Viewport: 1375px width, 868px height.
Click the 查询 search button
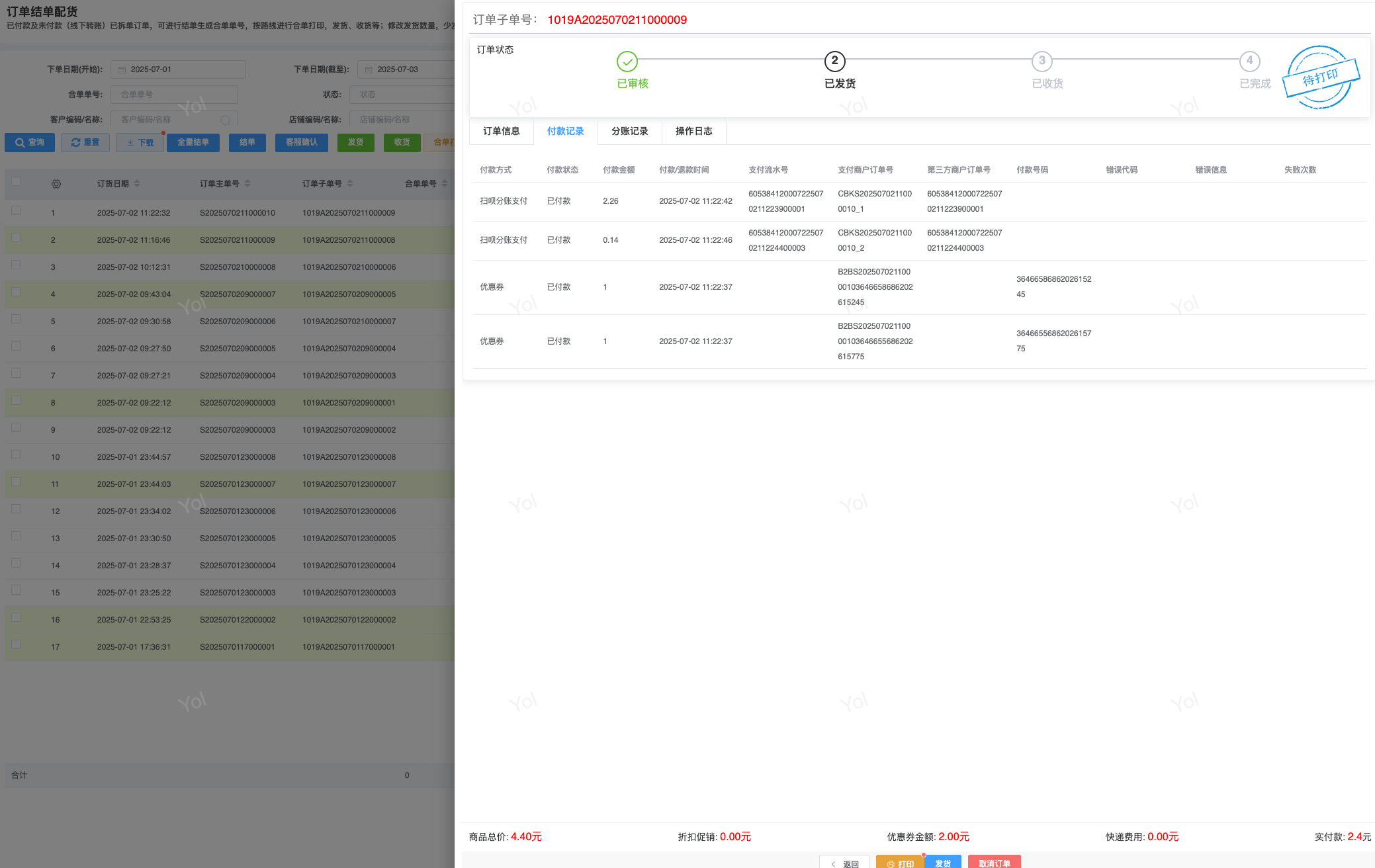[x=30, y=142]
